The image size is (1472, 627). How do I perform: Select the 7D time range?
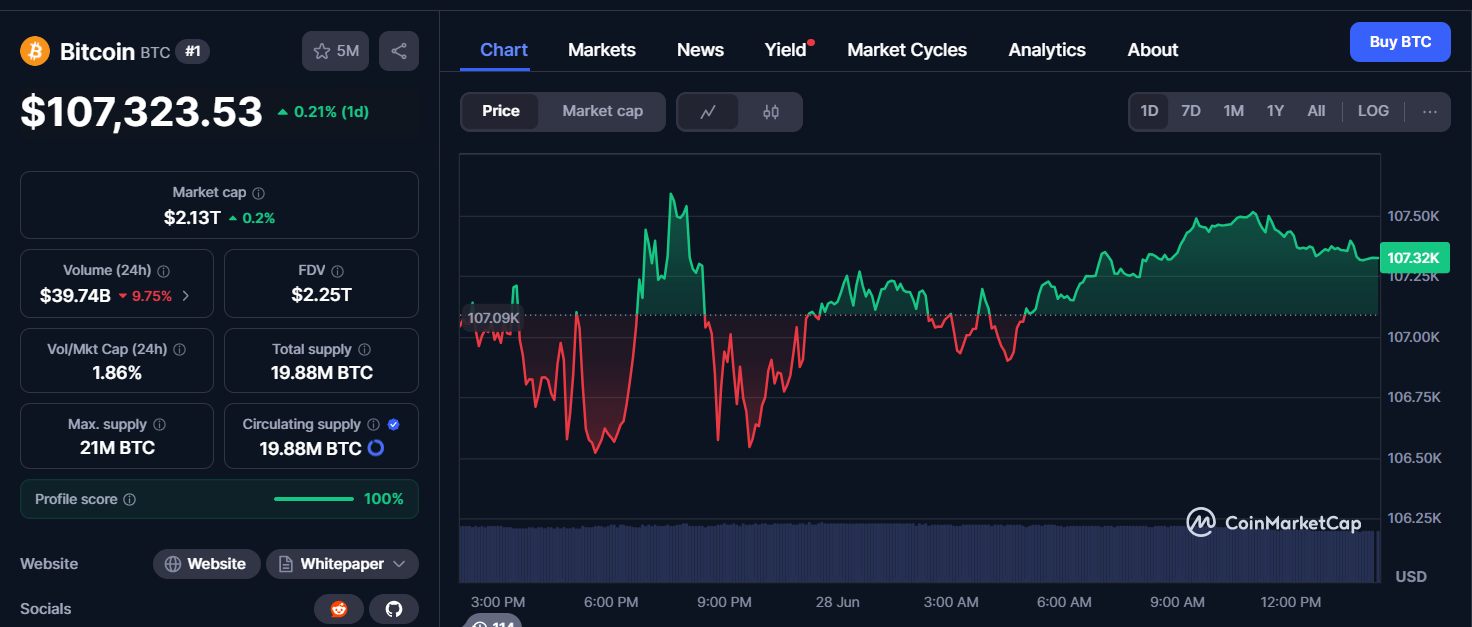click(1191, 112)
